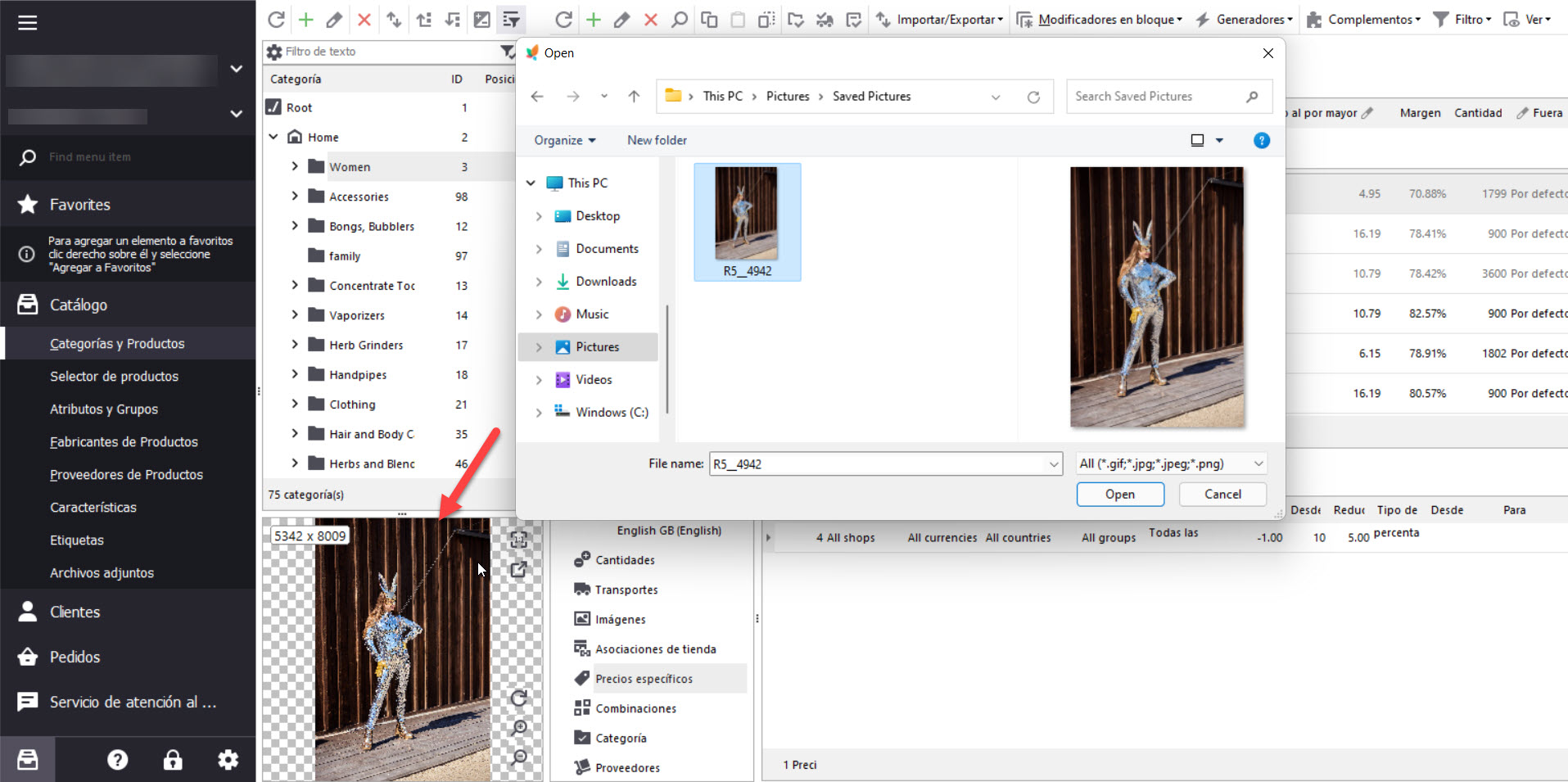The width and height of the screenshot is (1568, 782).
Task: Click the Search Saved Pictures field
Action: pyautogui.click(x=1168, y=97)
